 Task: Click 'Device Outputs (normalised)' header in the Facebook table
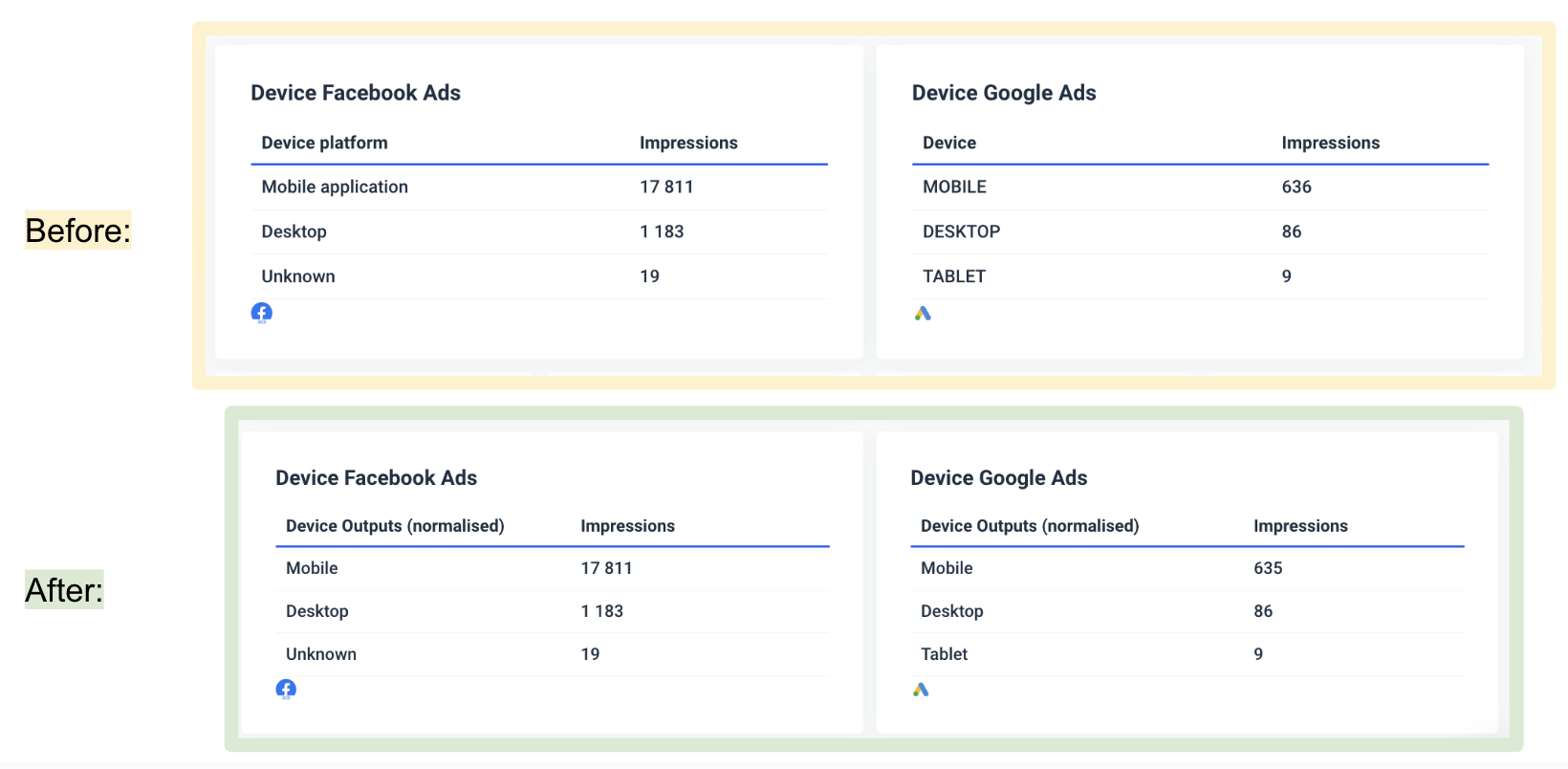click(394, 526)
